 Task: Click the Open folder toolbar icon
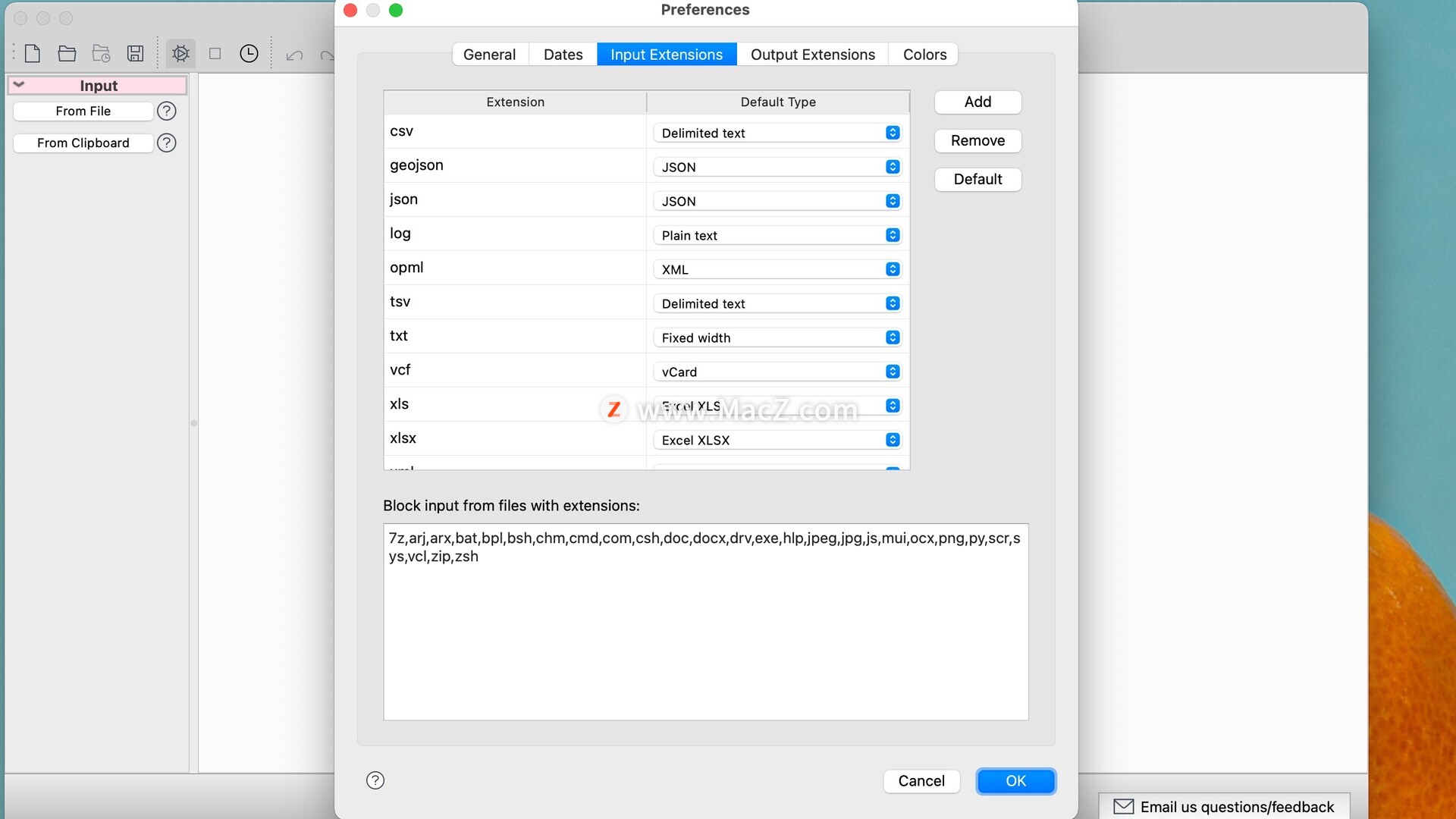coord(67,54)
